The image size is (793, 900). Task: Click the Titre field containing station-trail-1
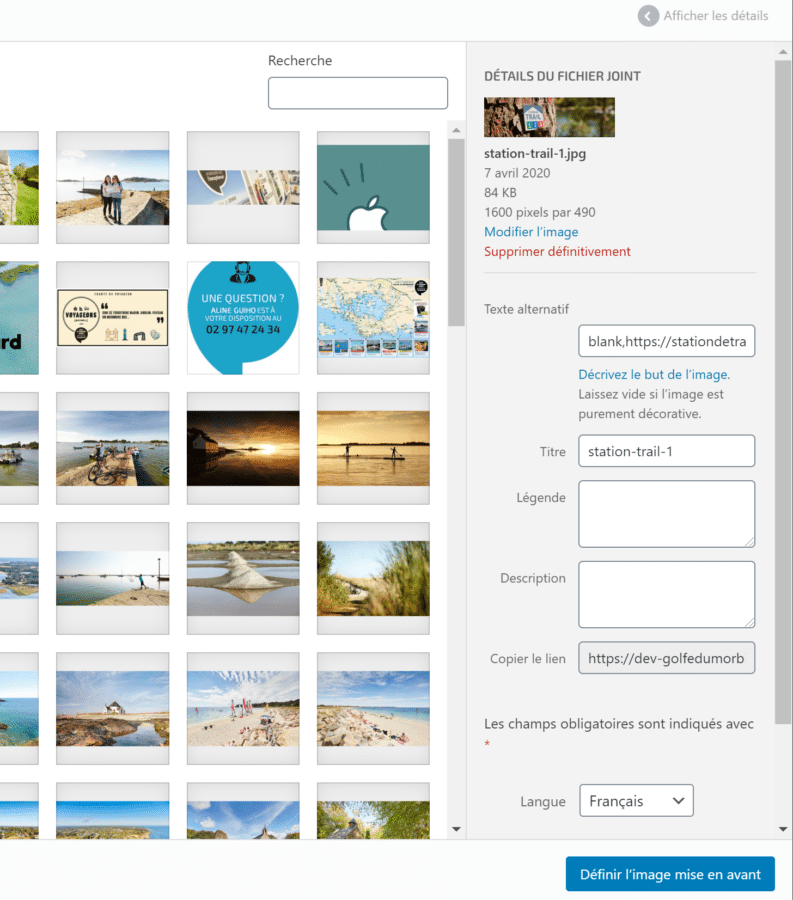tap(666, 451)
